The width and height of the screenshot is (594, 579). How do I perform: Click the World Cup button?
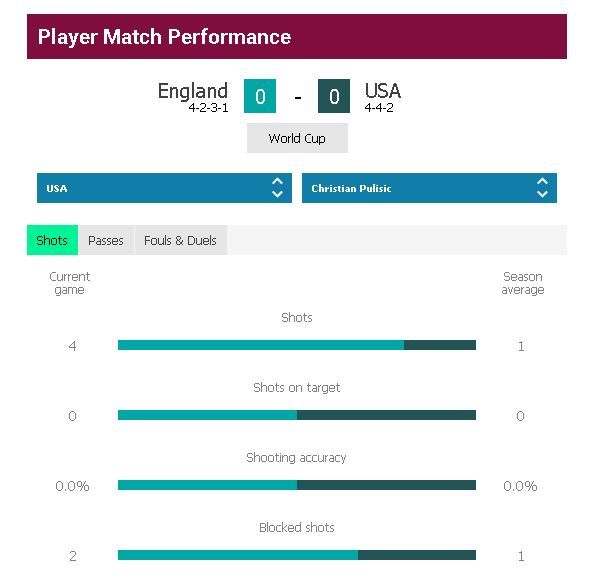coord(297,138)
